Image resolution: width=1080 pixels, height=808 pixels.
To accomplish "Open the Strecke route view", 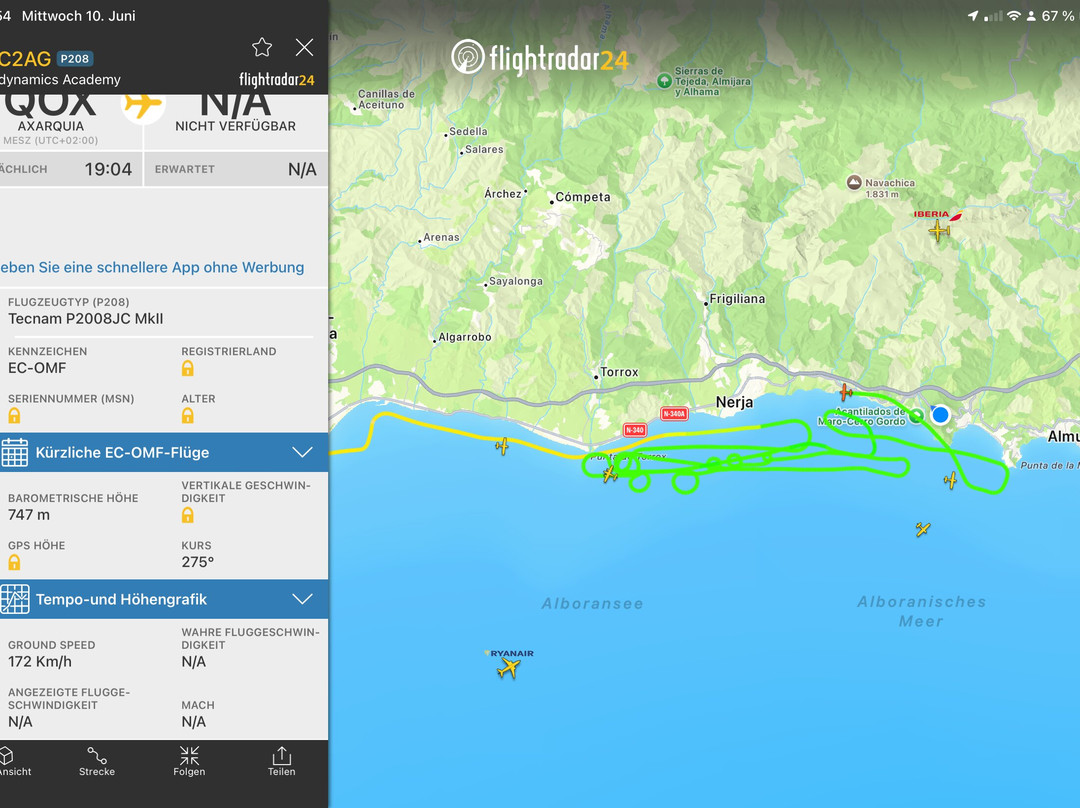I will (x=96, y=761).
